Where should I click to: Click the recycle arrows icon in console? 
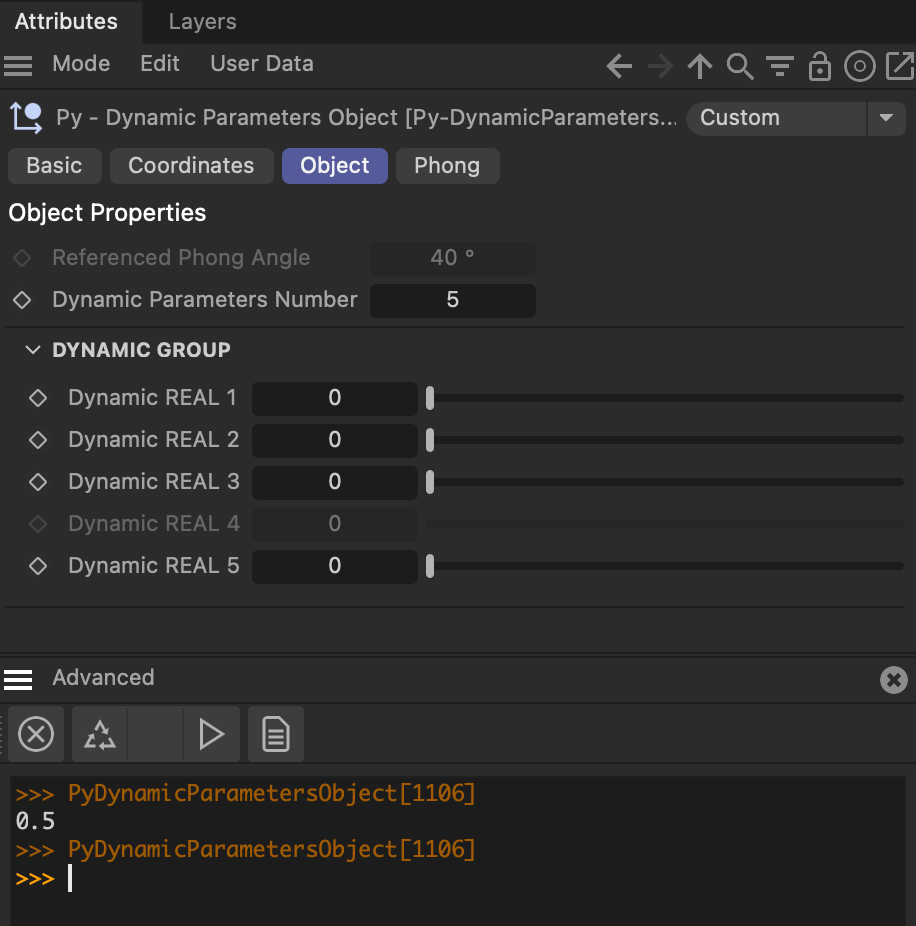[x=100, y=735]
